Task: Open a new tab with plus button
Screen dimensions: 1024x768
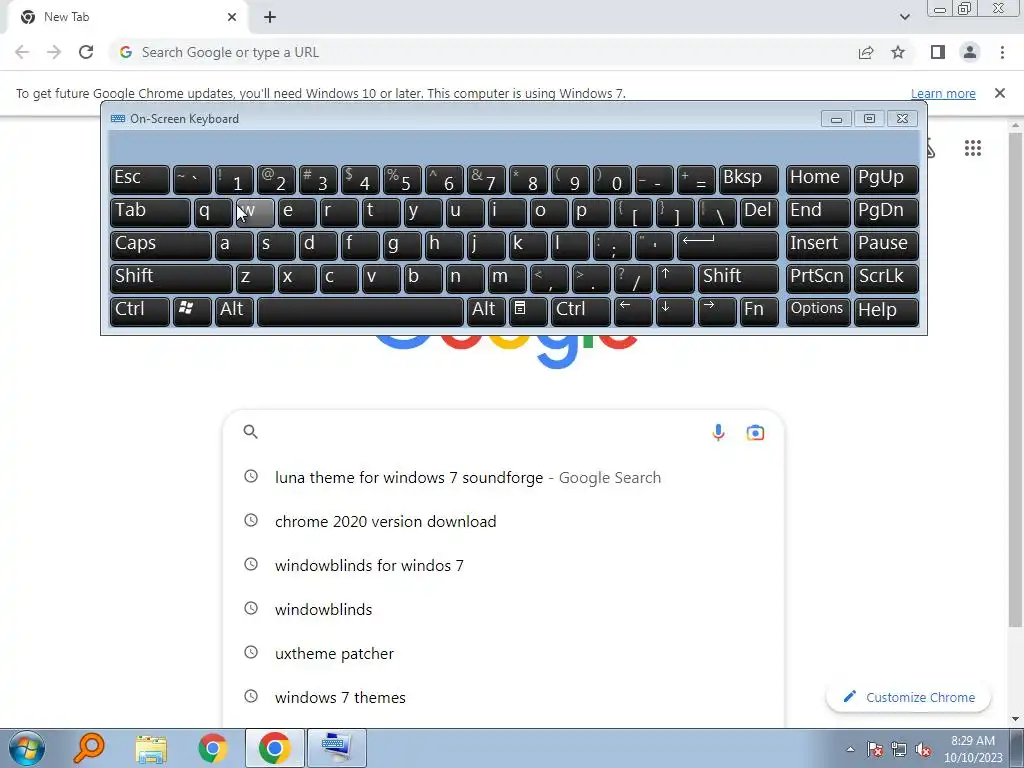Action: (x=270, y=17)
